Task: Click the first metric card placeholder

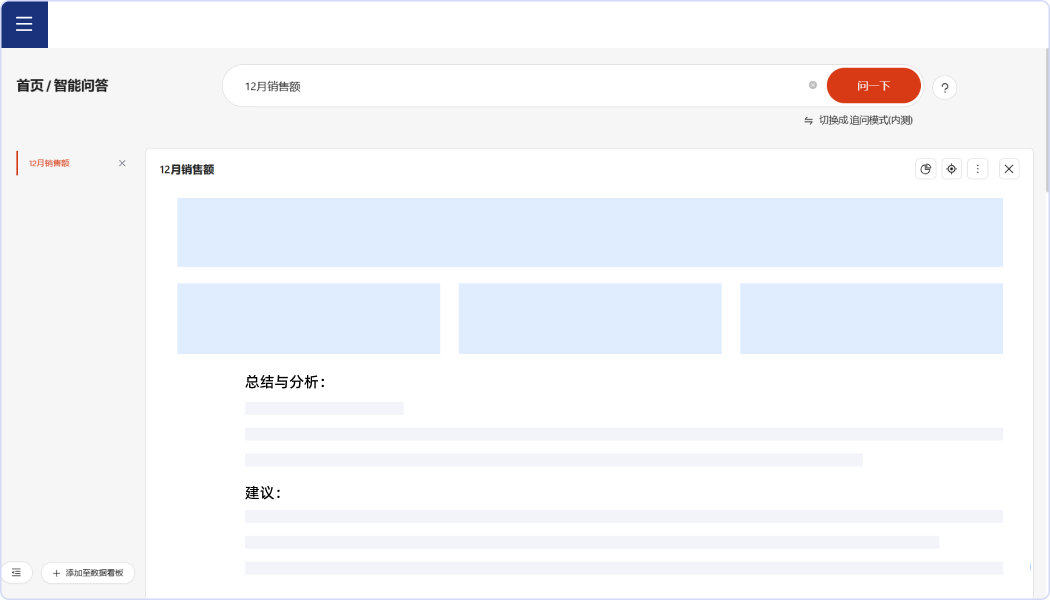Action: (308, 318)
